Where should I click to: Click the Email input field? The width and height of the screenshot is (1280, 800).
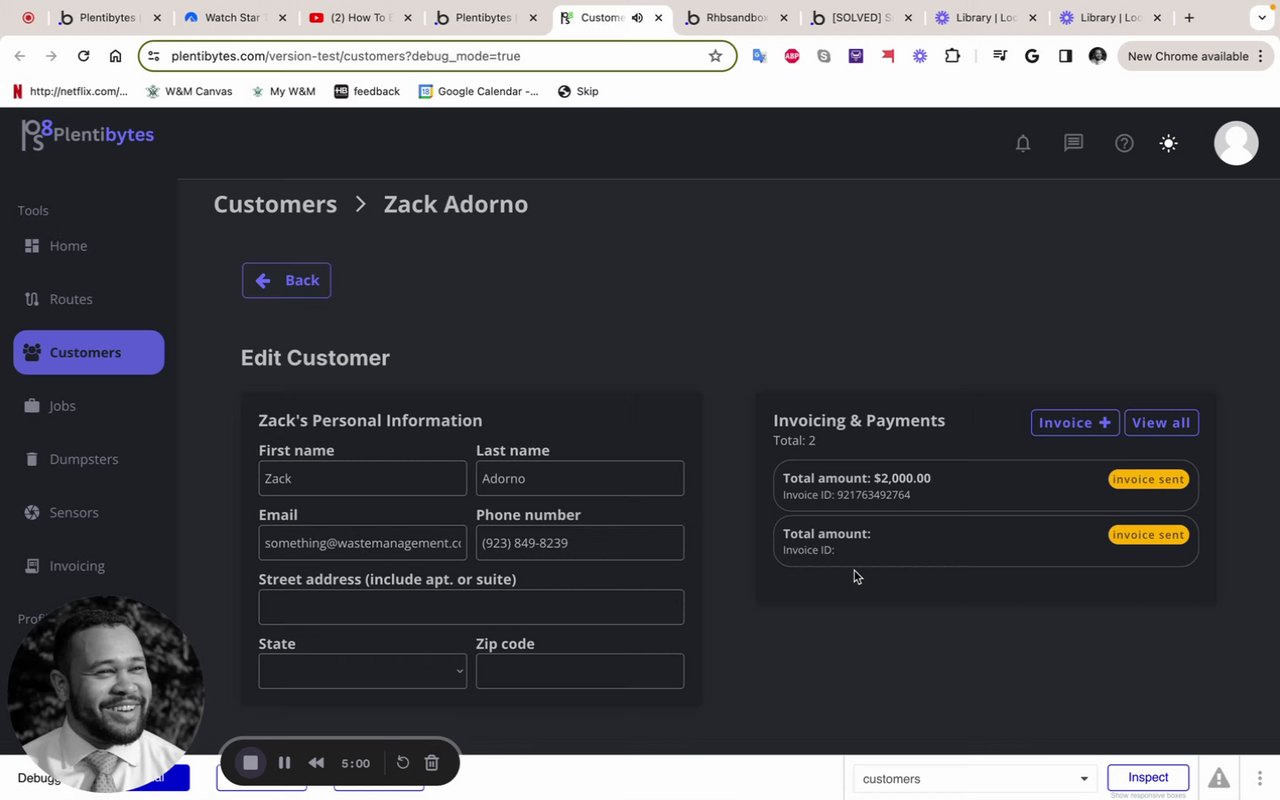[x=362, y=543]
